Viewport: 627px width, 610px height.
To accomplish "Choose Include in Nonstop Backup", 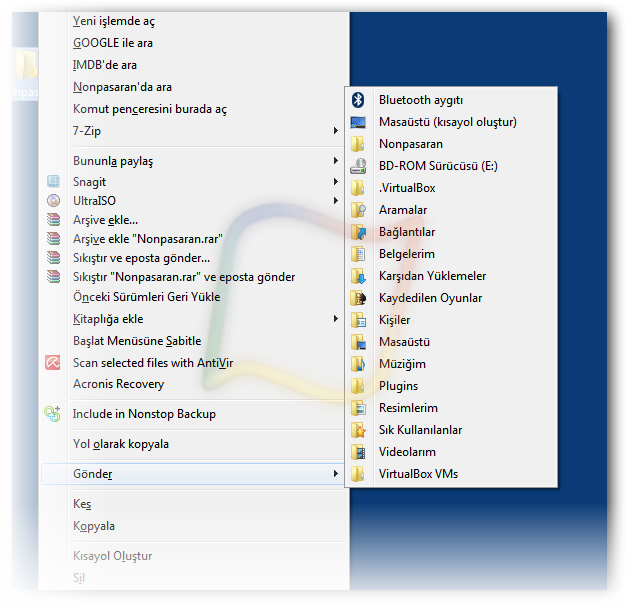I will [x=144, y=414].
